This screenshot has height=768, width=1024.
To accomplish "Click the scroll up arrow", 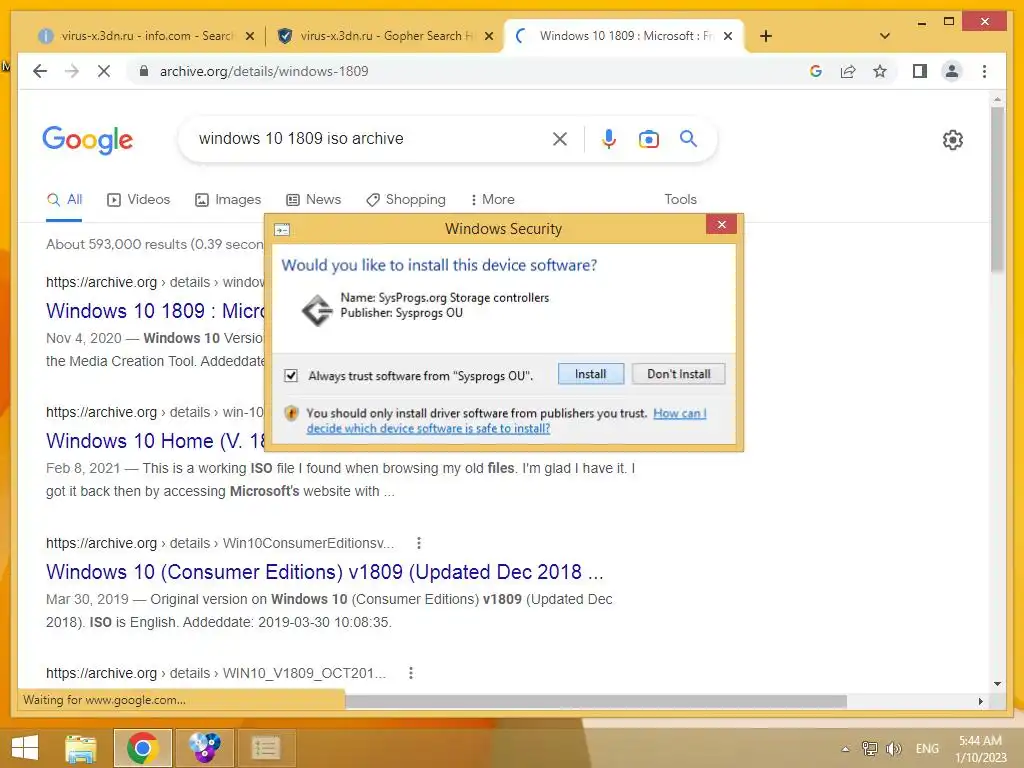I will pyautogui.click(x=997, y=100).
